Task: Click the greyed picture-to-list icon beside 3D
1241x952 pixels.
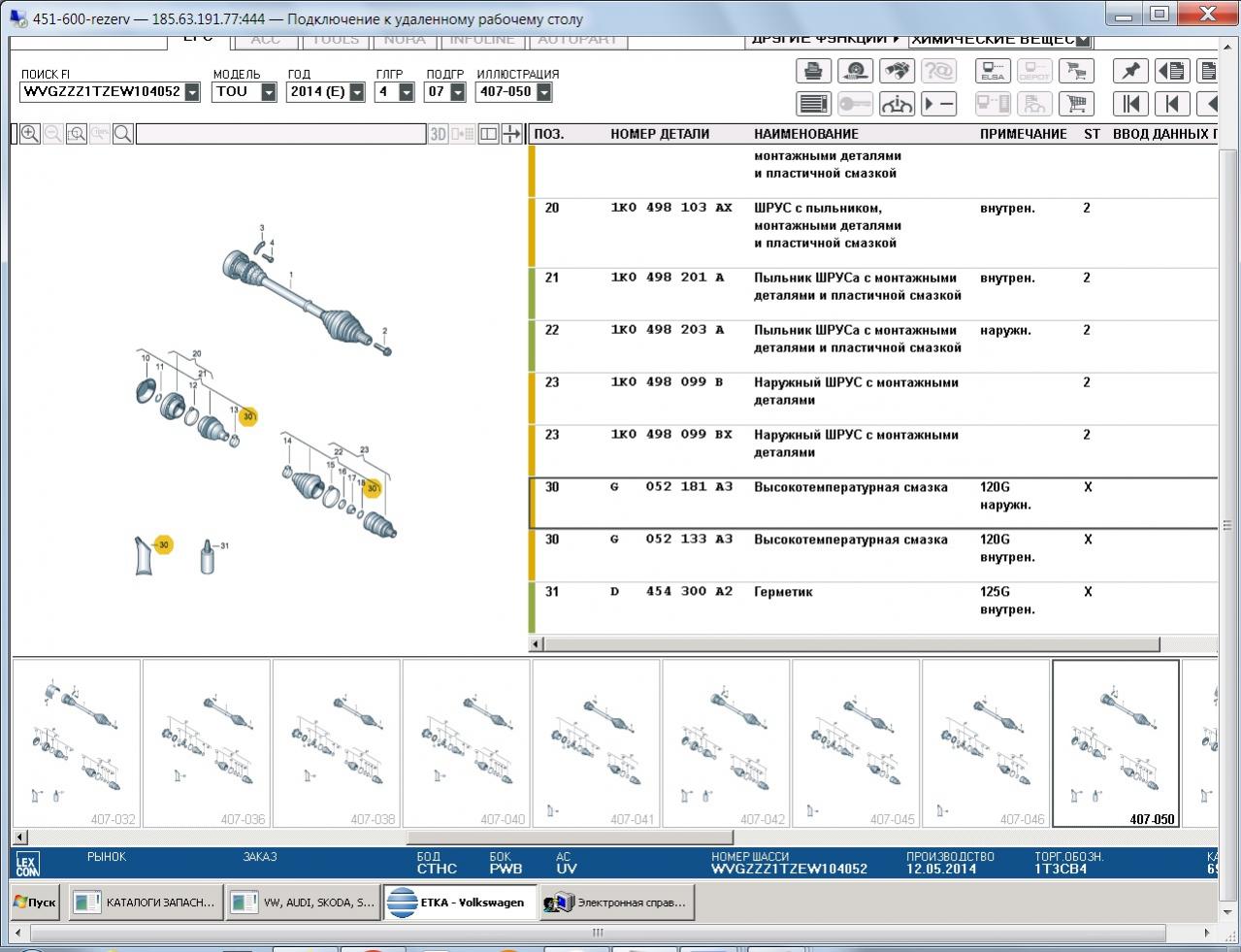Action: [463, 134]
